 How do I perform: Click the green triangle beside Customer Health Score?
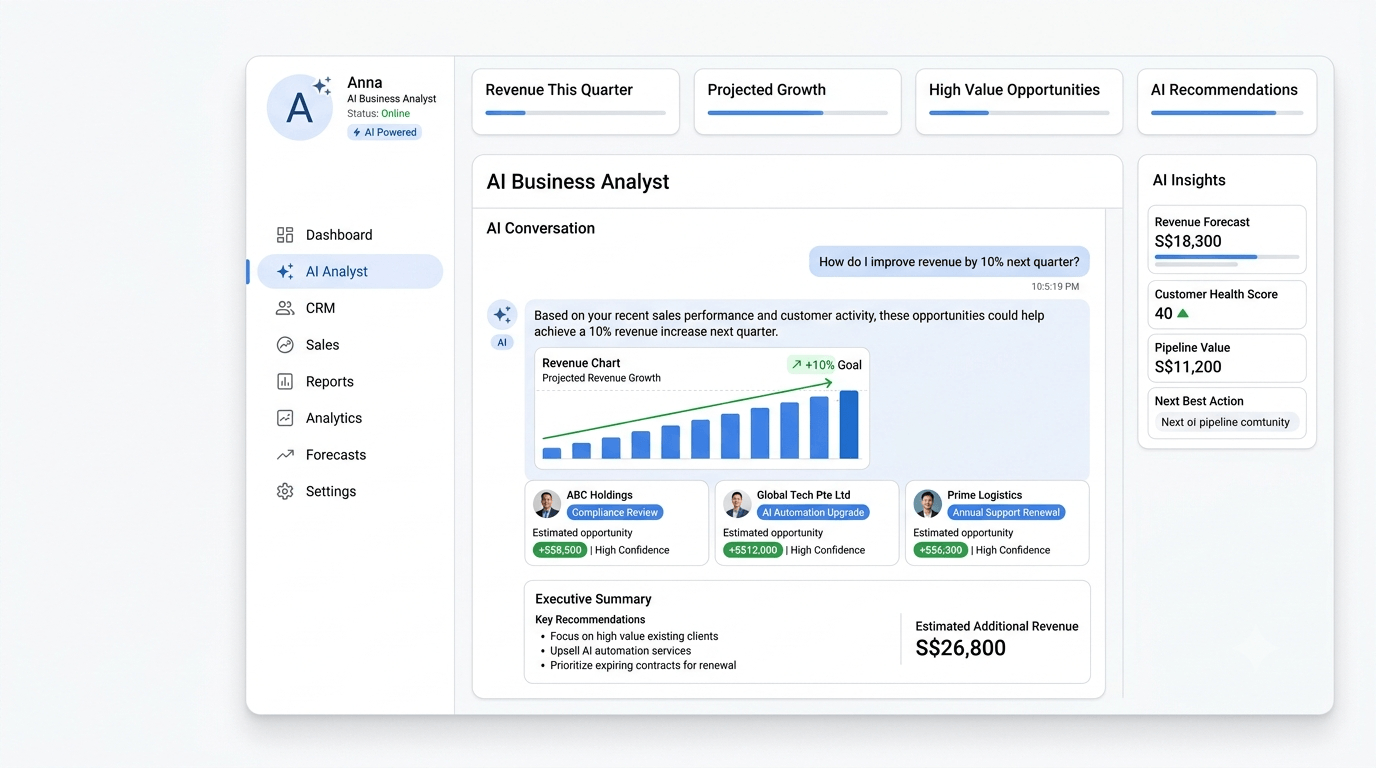tap(1183, 313)
